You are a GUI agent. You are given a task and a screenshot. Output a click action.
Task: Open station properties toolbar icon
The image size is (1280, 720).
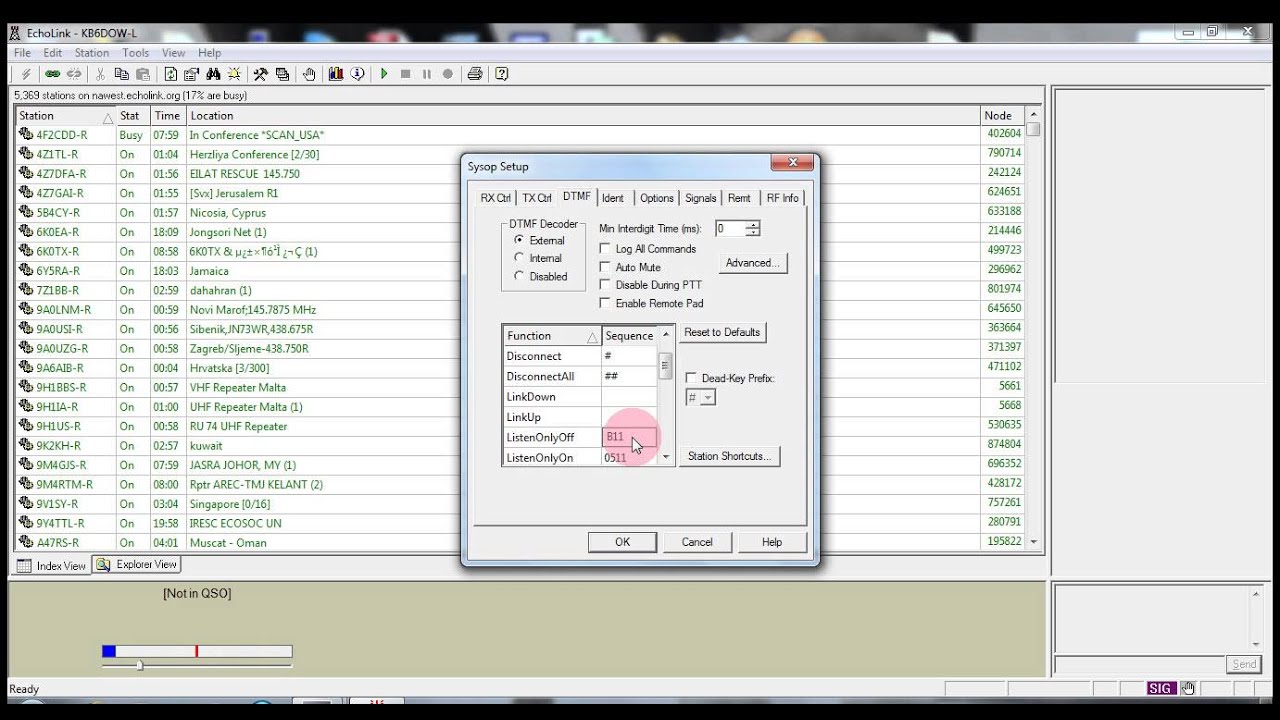tap(192, 74)
